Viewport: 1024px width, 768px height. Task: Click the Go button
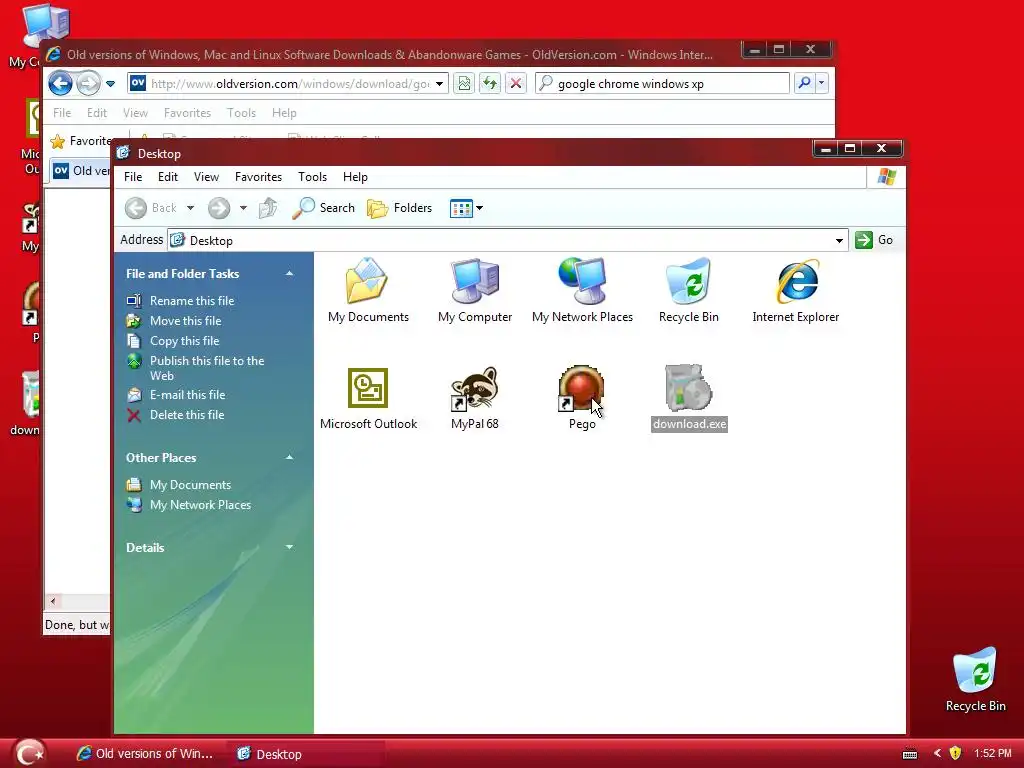874,240
